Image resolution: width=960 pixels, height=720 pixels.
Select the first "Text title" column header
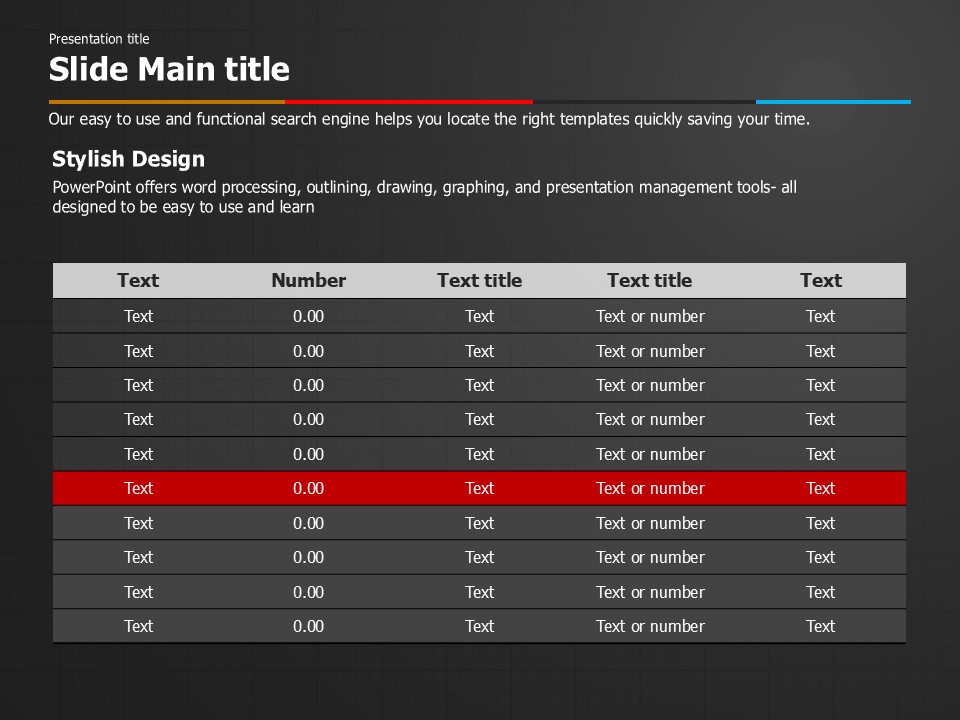point(479,281)
